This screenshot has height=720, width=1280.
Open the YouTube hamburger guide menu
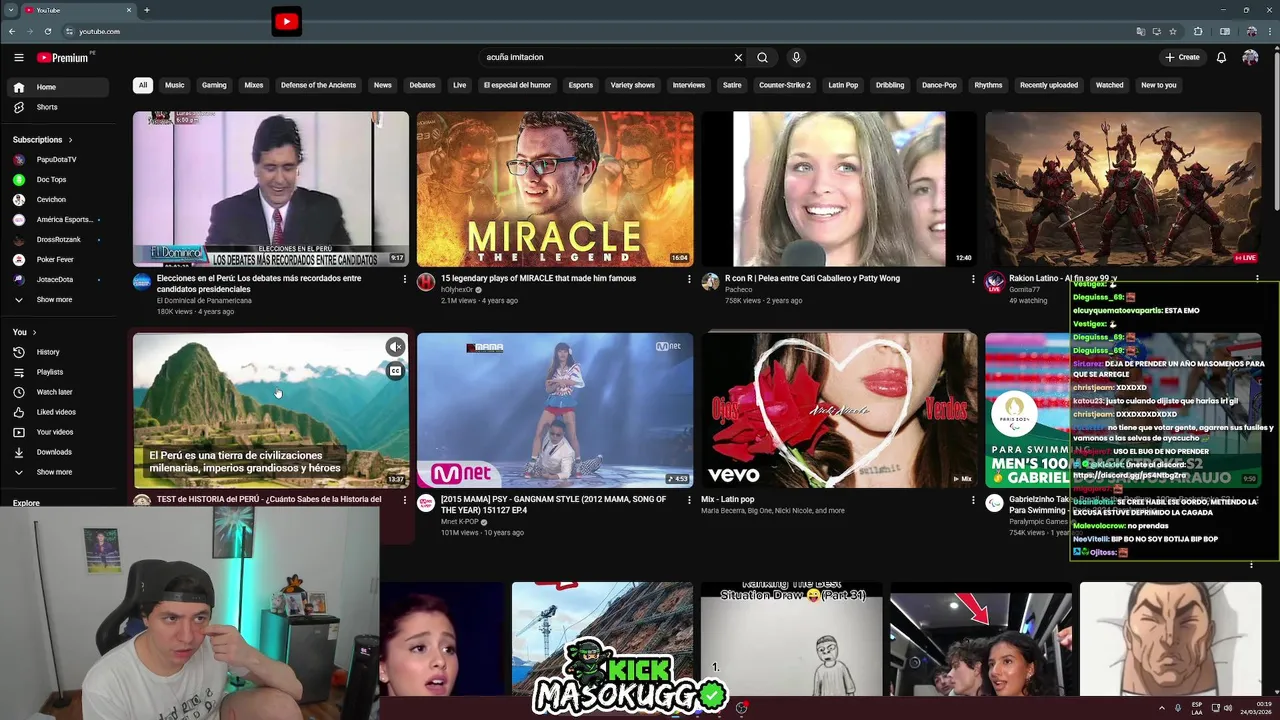[19, 58]
